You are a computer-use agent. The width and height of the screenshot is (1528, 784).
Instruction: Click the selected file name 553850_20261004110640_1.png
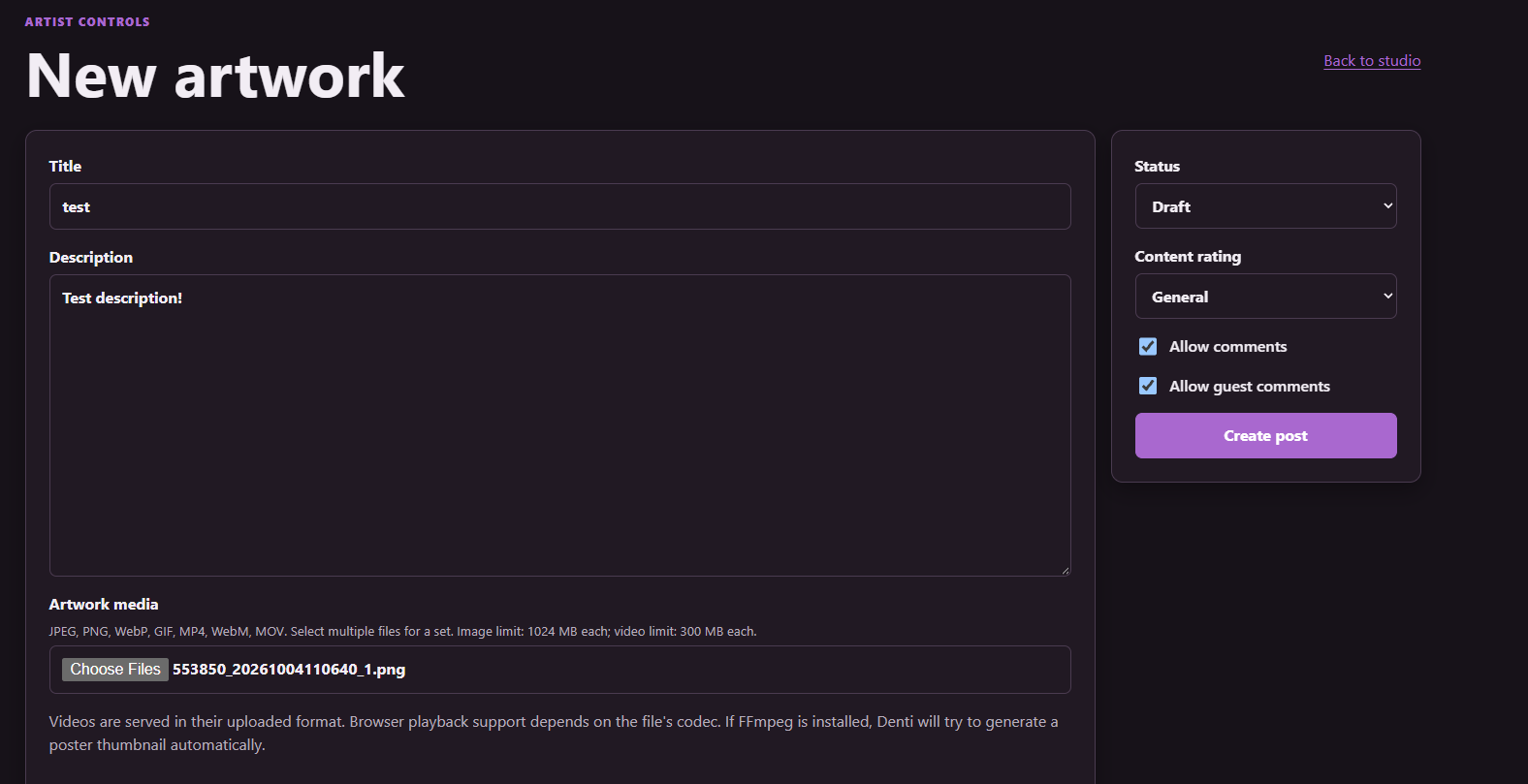coord(289,670)
